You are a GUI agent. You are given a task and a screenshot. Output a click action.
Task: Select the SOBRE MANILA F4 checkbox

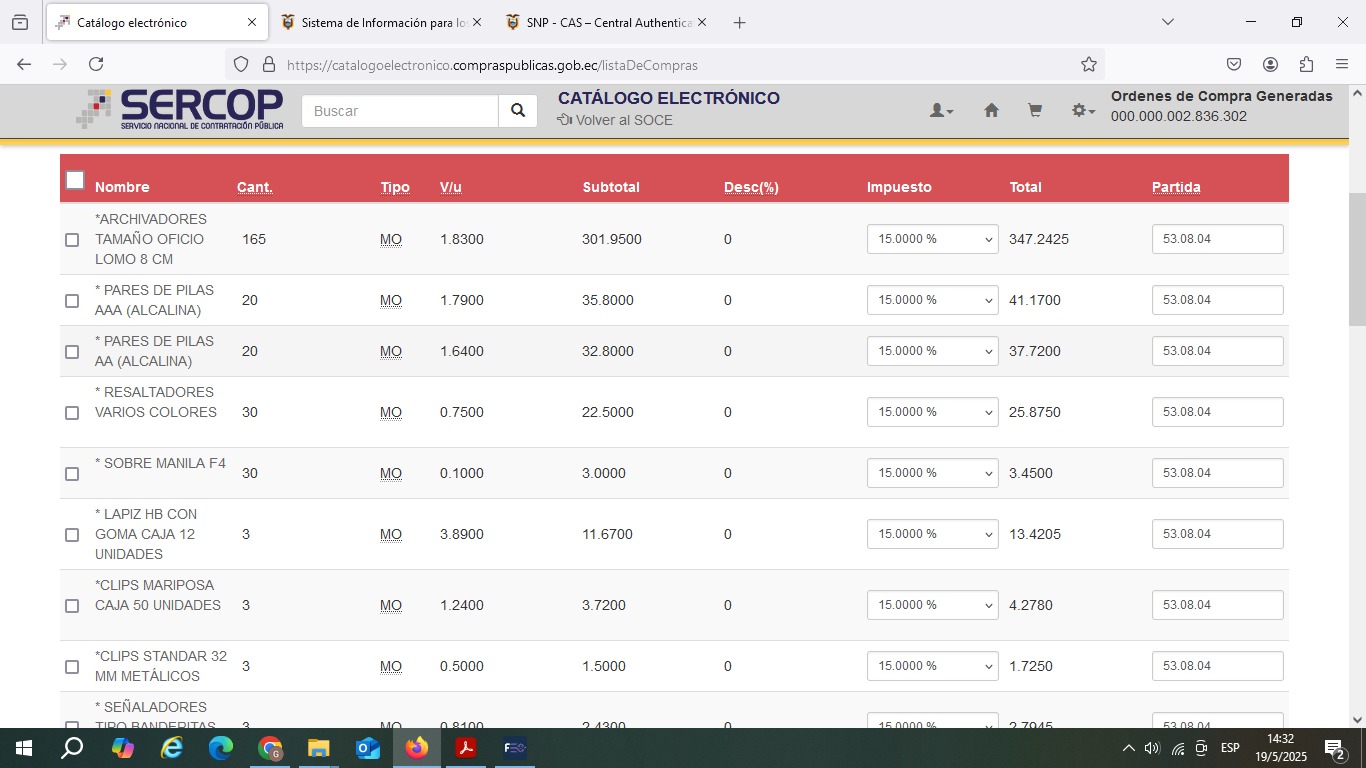pyautogui.click(x=72, y=474)
